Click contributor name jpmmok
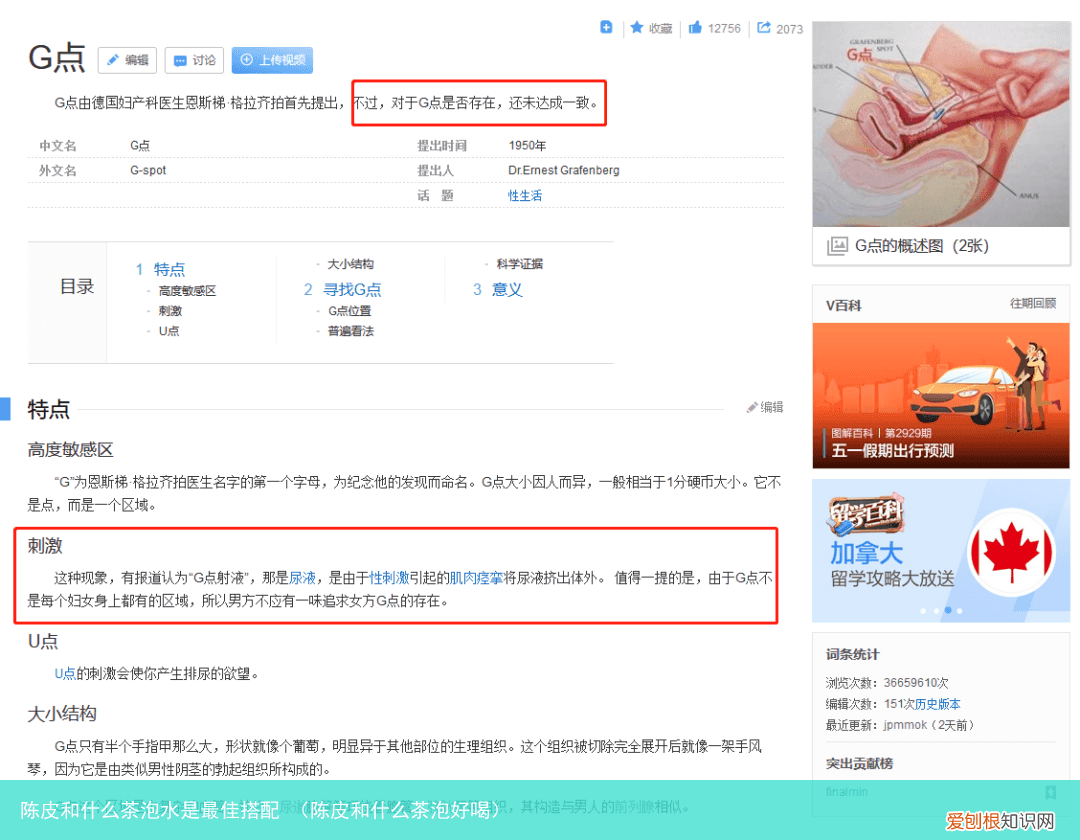Image resolution: width=1080 pixels, height=840 pixels. coord(905,725)
